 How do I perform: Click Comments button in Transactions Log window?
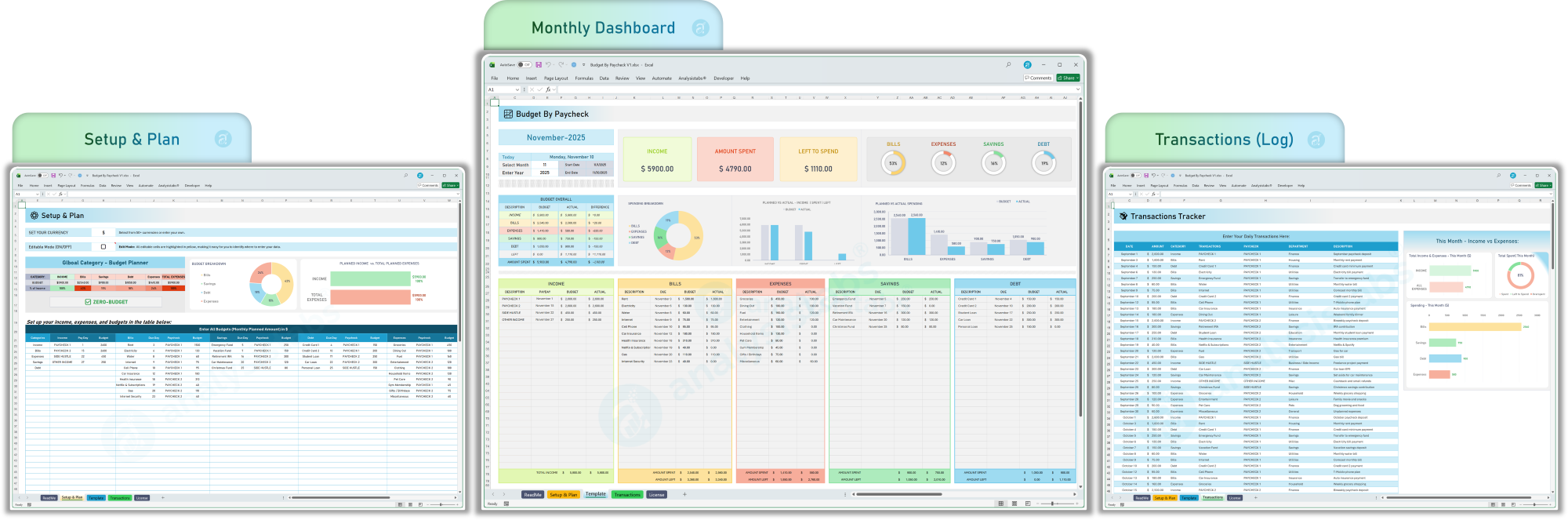coord(1521,185)
